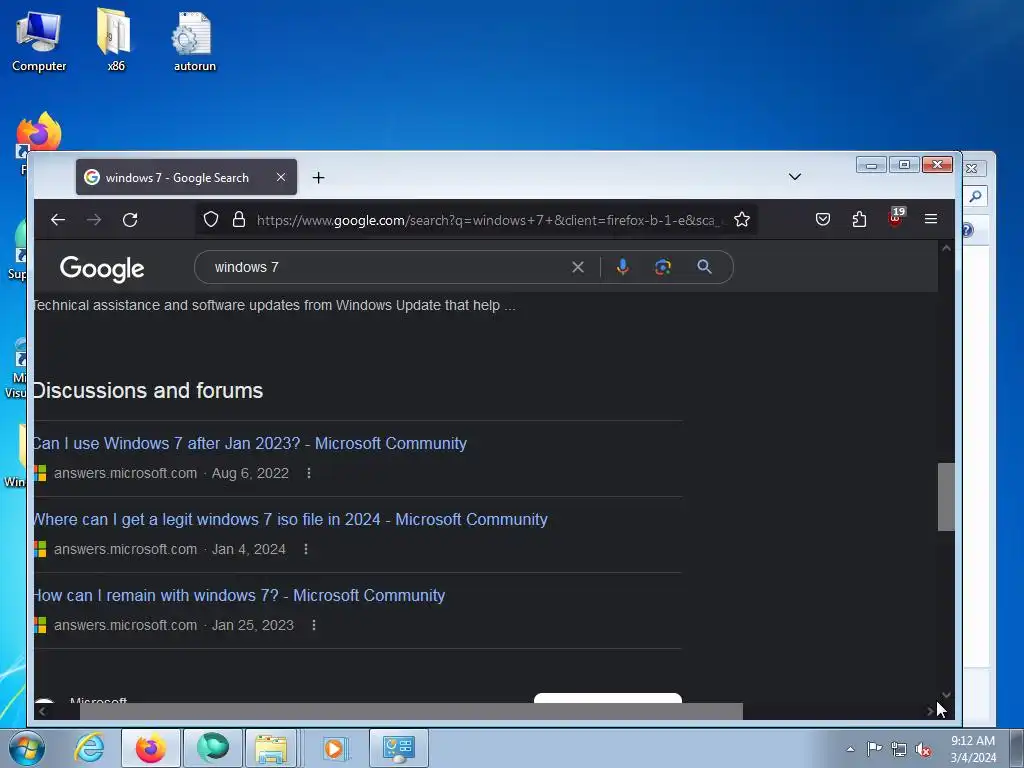Click the Discussions and forums heading
1024x768 pixels.
[x=148, y=391]
